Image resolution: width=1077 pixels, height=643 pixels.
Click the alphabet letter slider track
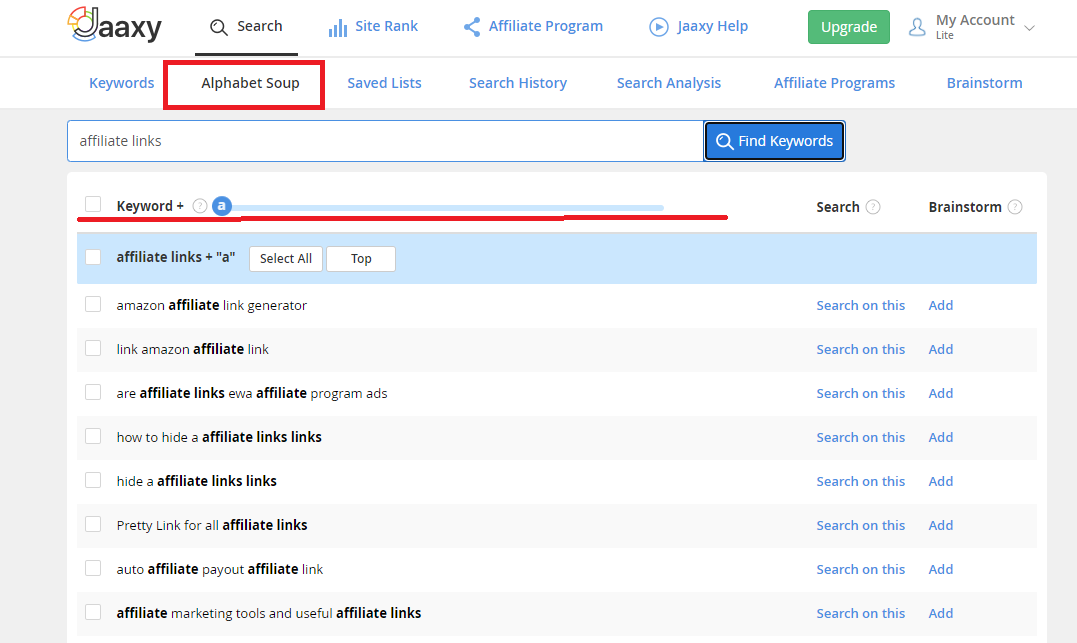click(448, 207)
